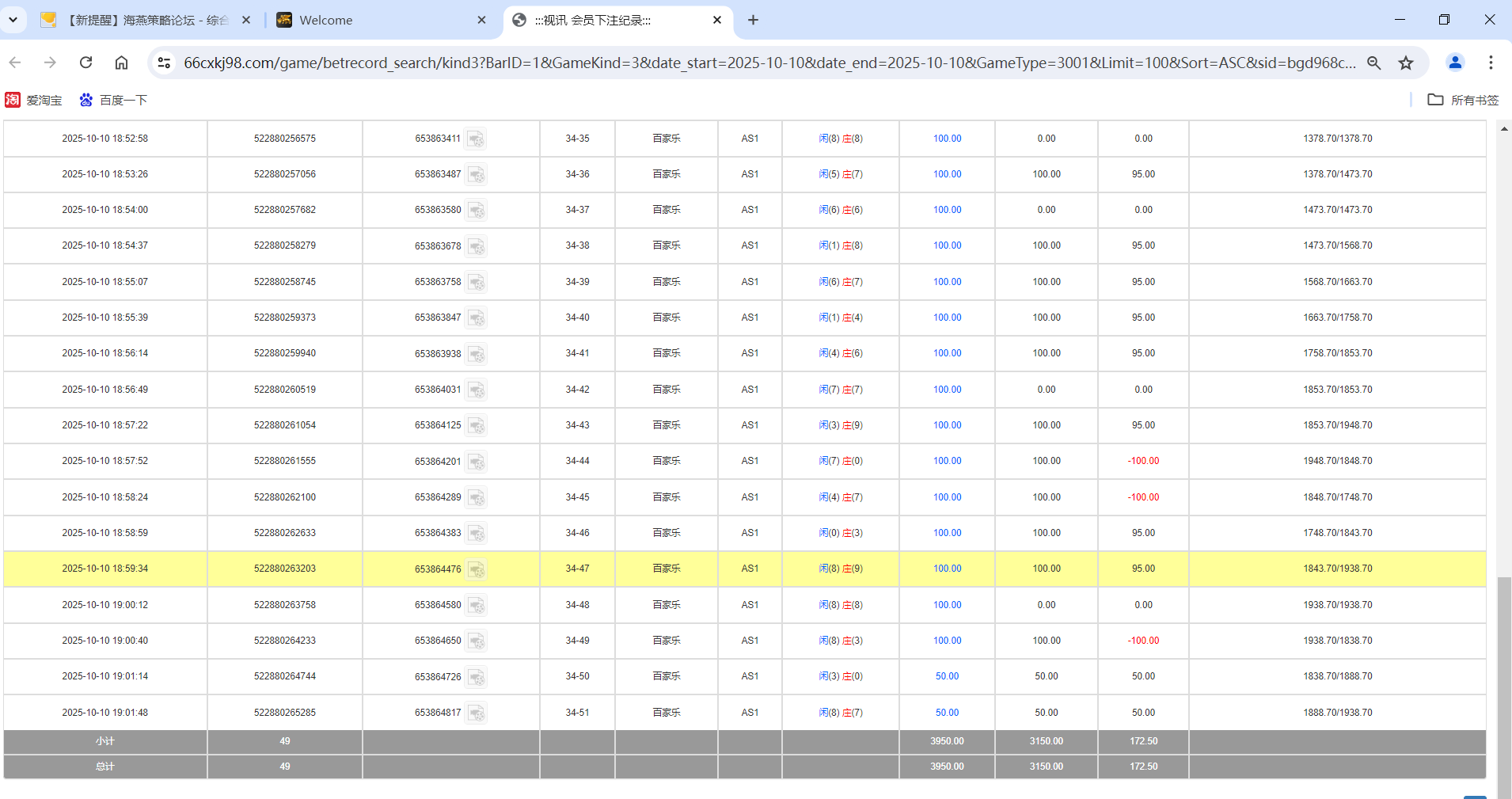The image size is (1512, 799).
Task: Reload the current page
Action: (x=86, y=63)
